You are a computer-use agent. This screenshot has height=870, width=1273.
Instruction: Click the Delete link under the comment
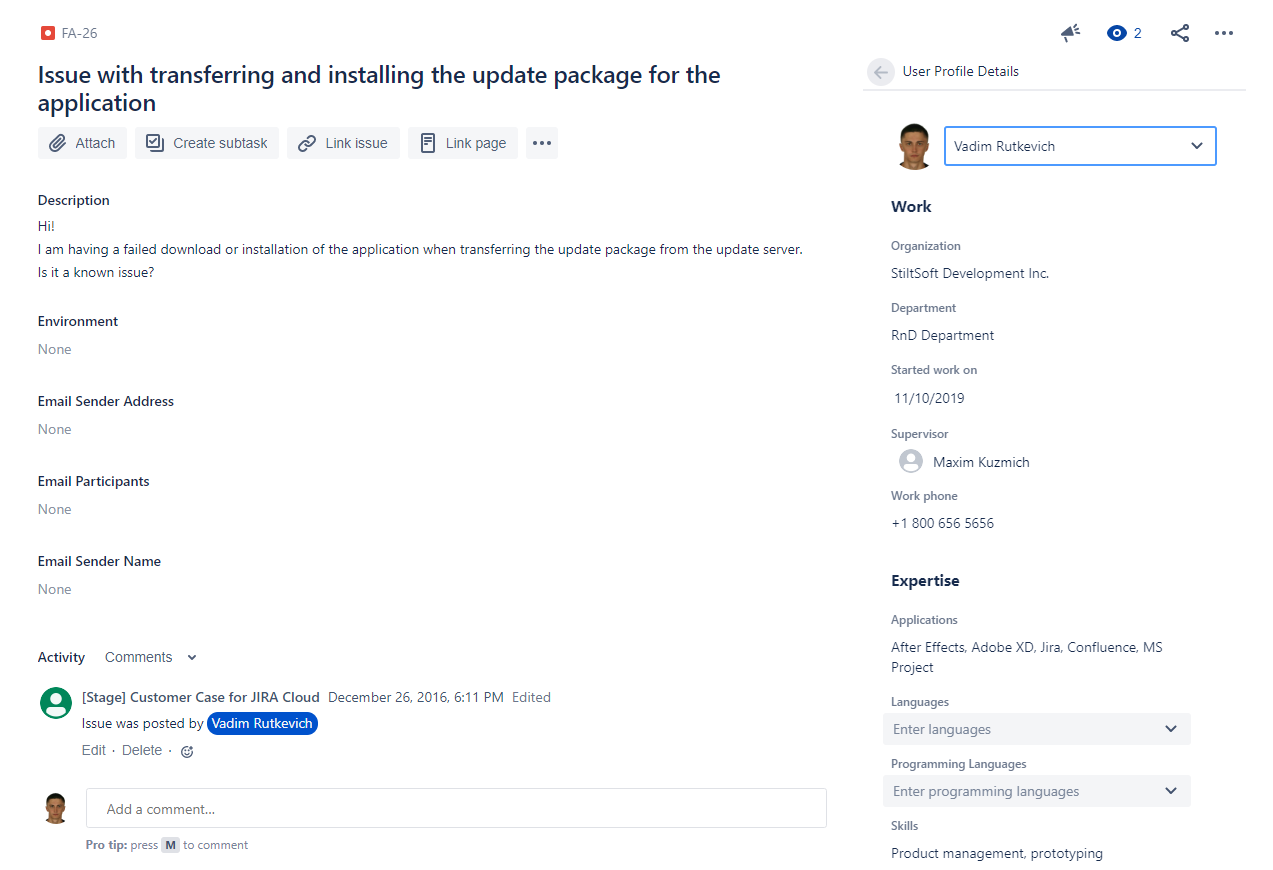coord(142,750)
